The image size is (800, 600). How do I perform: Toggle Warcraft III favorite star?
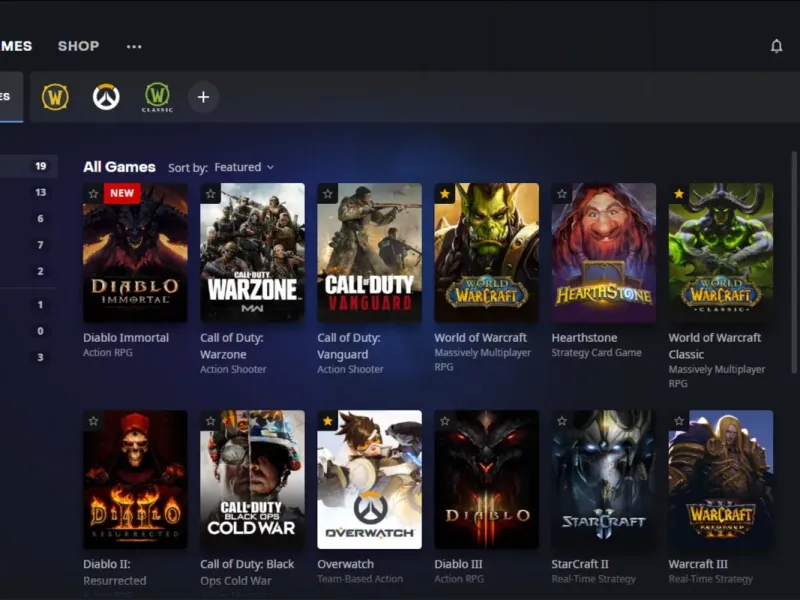679,421
